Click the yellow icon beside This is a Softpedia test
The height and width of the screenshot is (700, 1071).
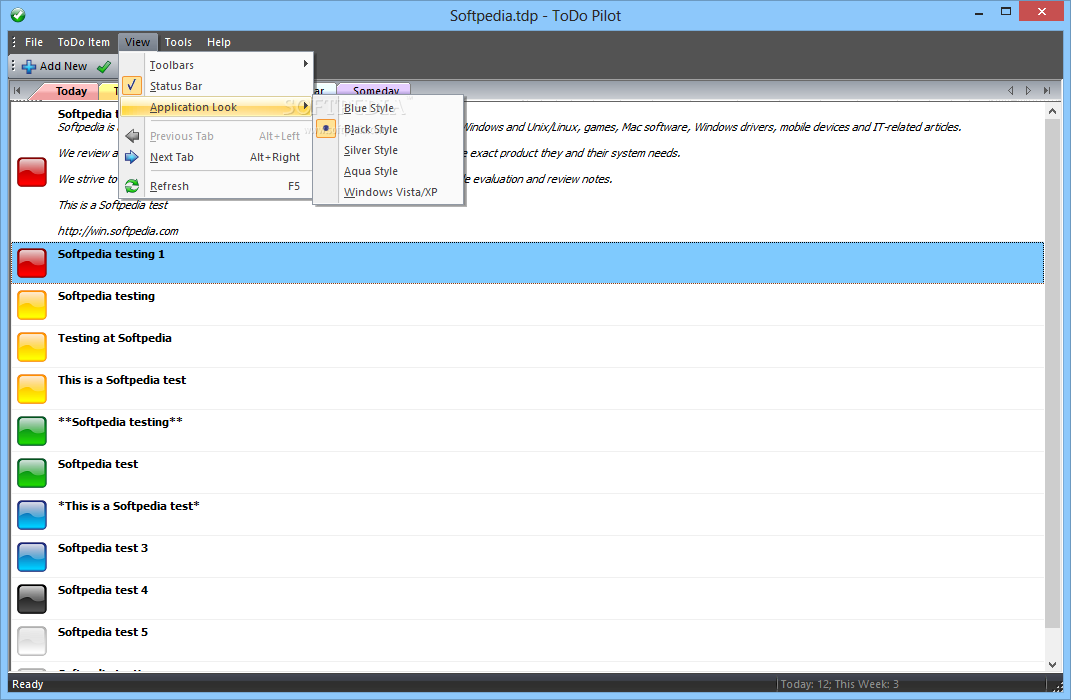click(32, 389)
